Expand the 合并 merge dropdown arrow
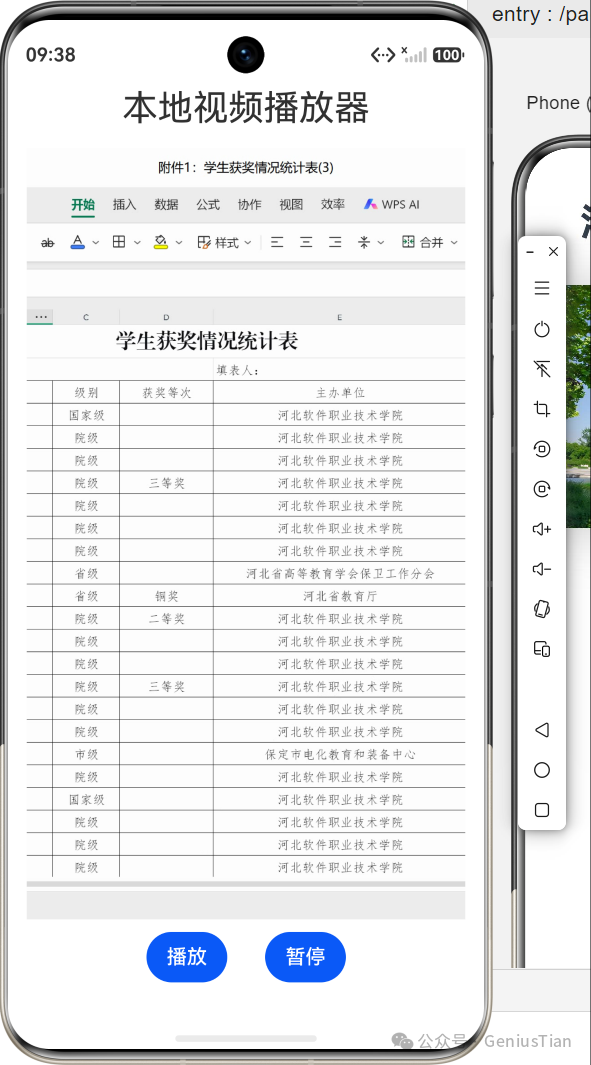The height and width of the screenshot is (1065, 591). coord(454,242)
